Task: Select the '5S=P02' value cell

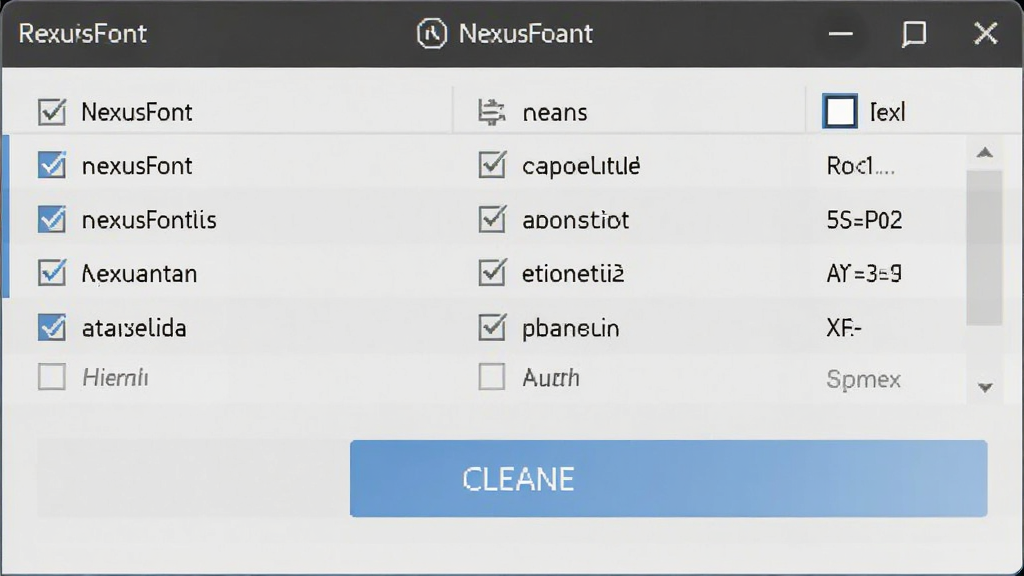Action: (865, 220)
